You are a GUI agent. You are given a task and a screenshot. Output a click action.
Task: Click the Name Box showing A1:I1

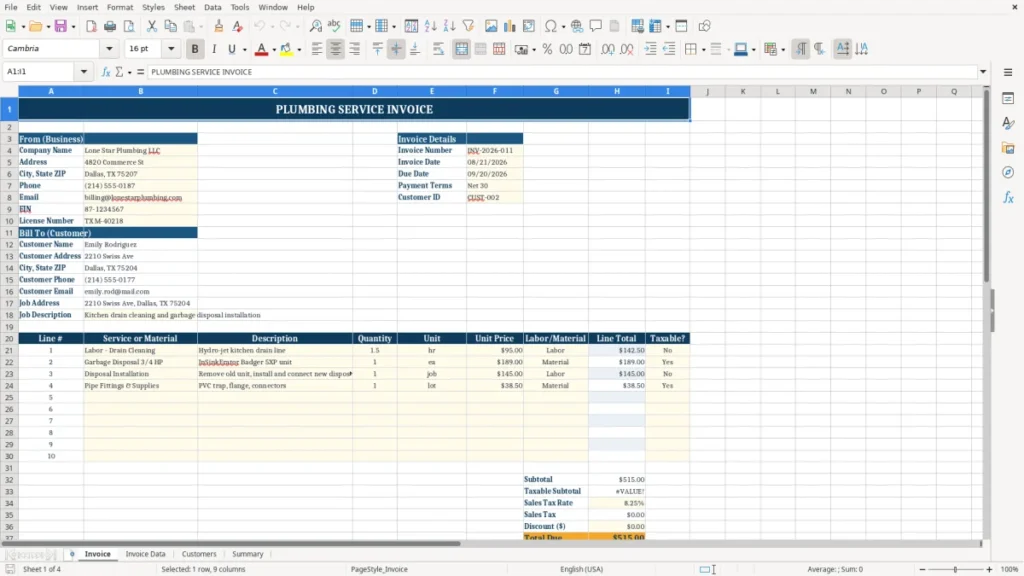tap(40, 72)
